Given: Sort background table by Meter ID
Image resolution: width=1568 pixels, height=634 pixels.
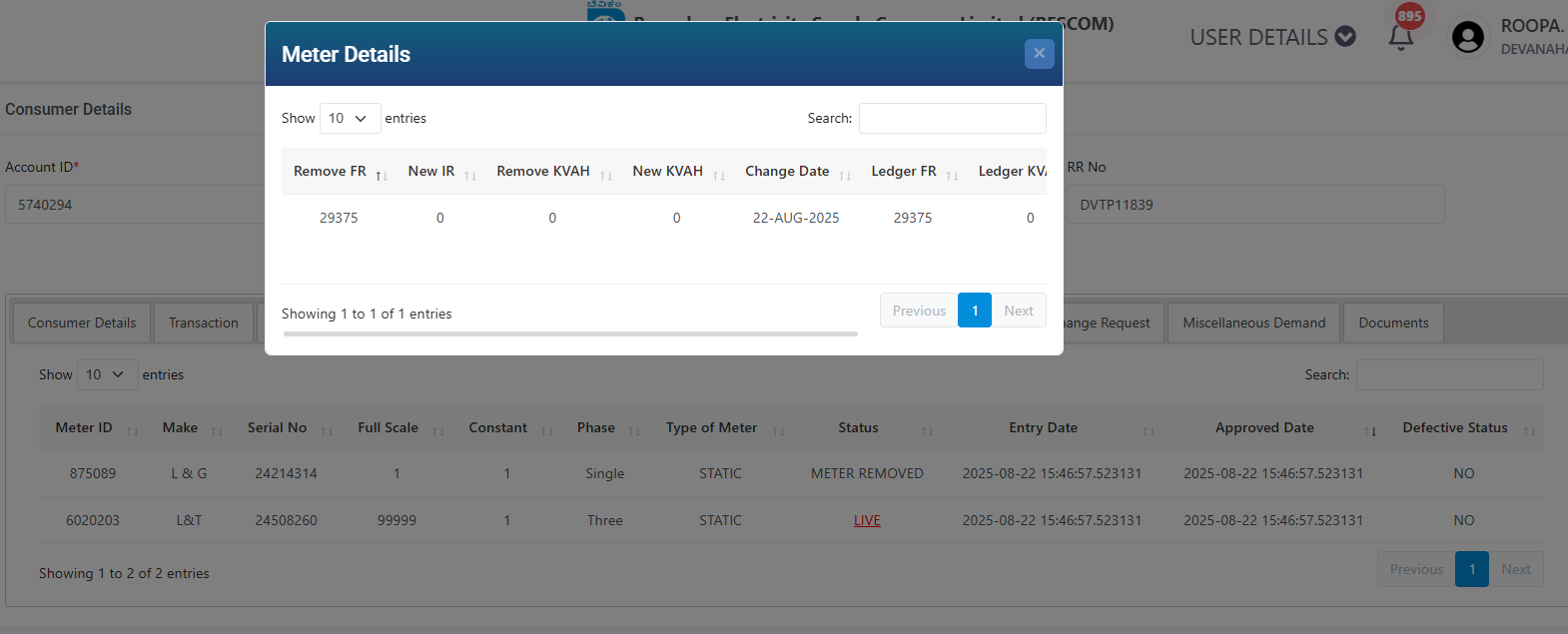Looking at the screenshot, I should 93,427.
